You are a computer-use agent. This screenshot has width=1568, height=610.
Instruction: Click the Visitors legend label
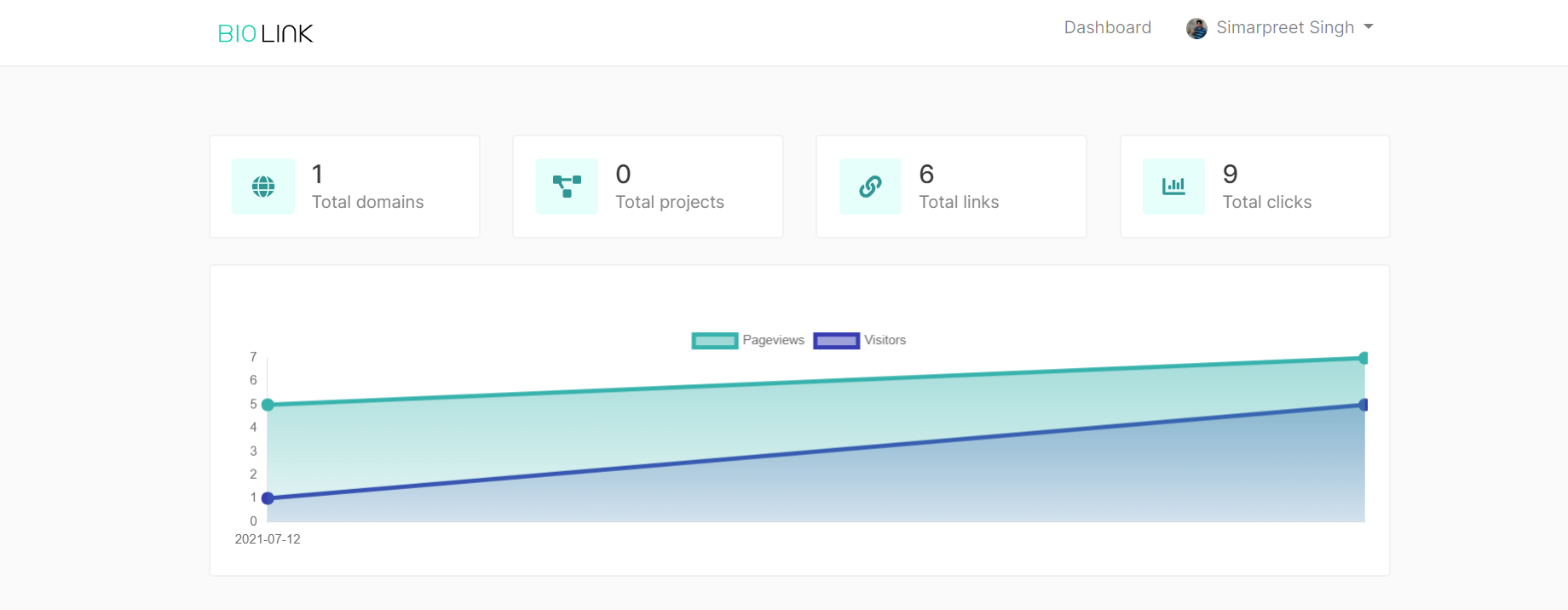885,340
